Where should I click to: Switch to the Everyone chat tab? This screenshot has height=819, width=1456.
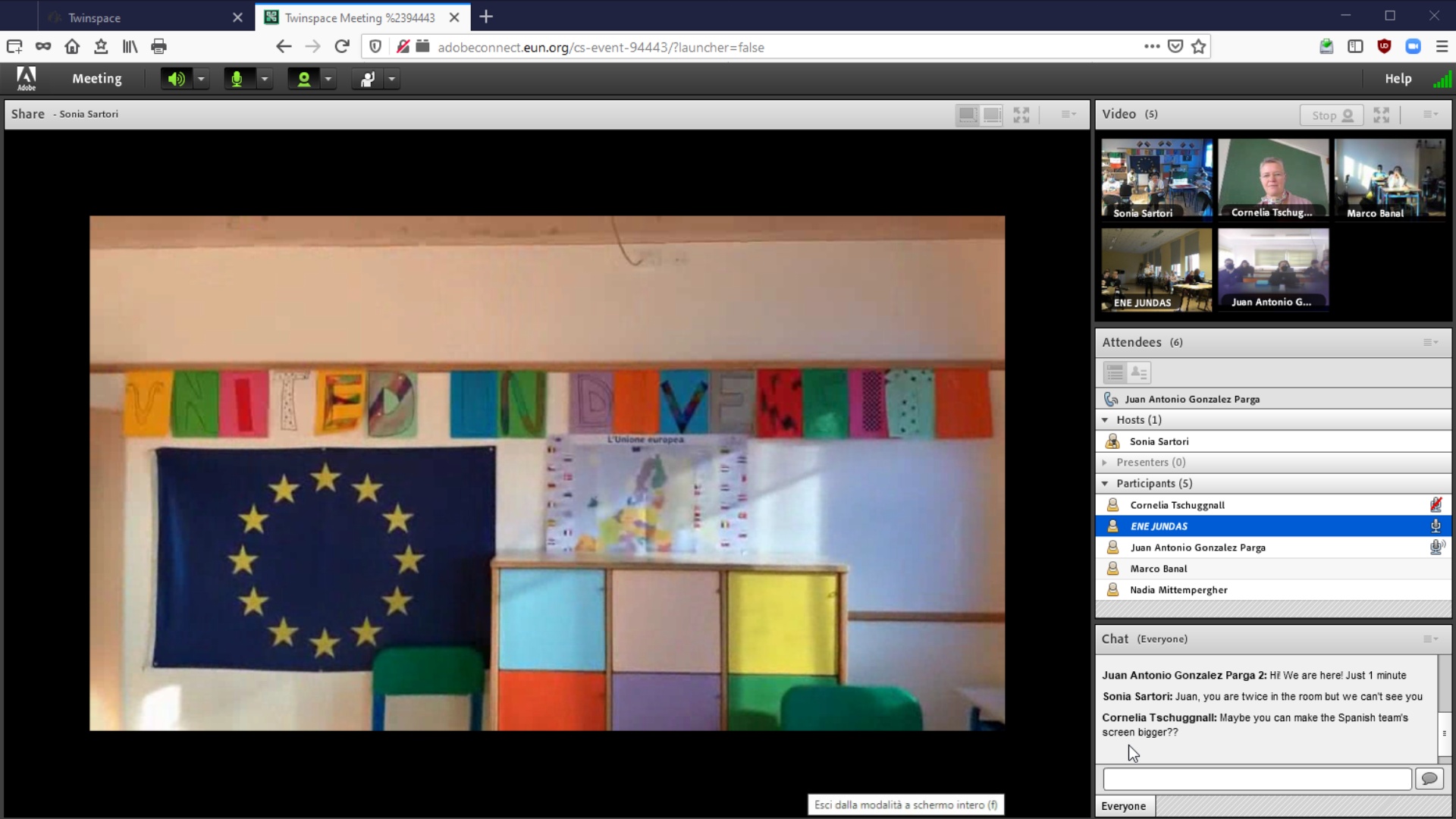pyautogui.click(x=1124, y=806)
